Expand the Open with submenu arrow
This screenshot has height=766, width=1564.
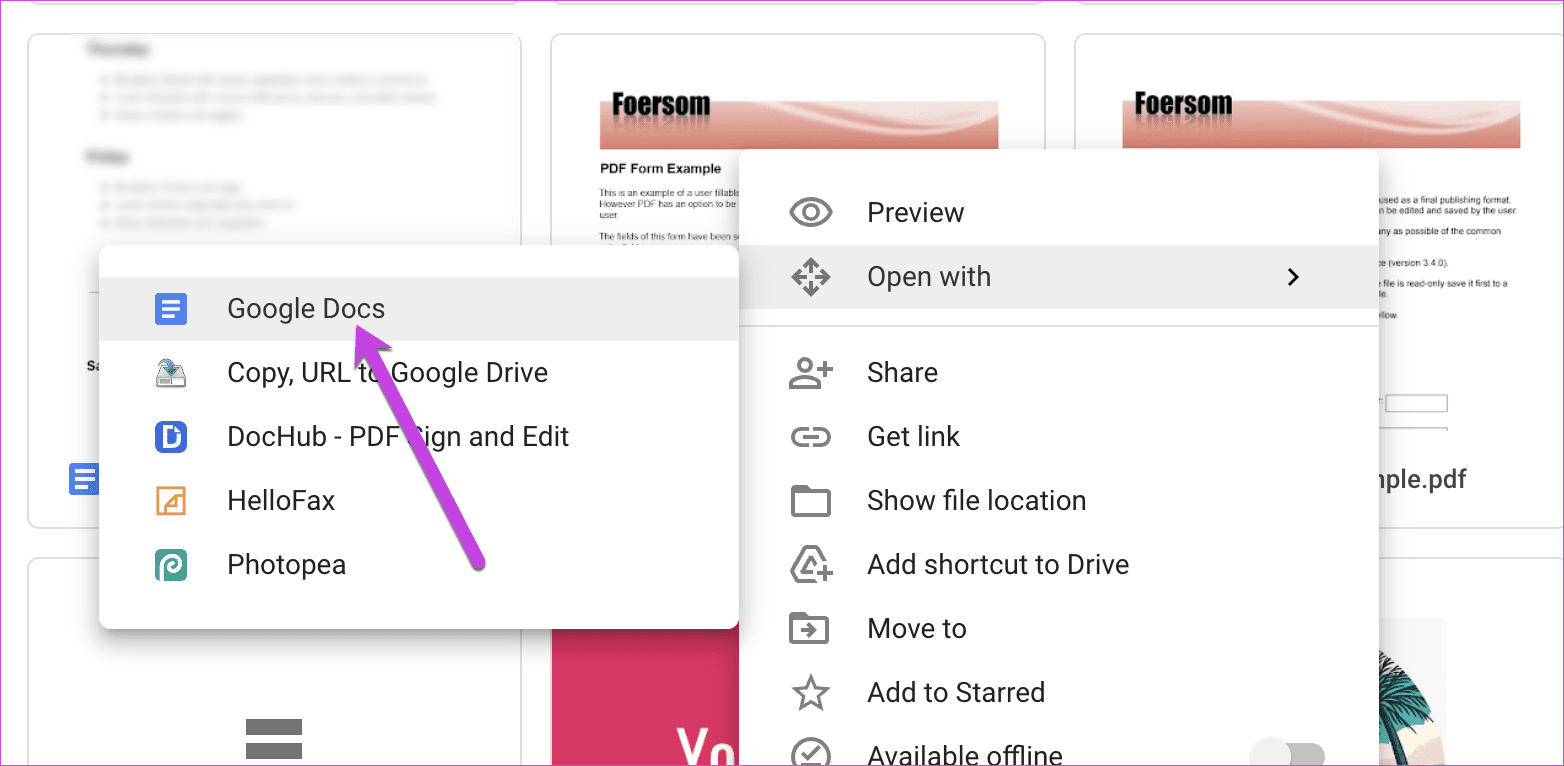point(1293,276)
